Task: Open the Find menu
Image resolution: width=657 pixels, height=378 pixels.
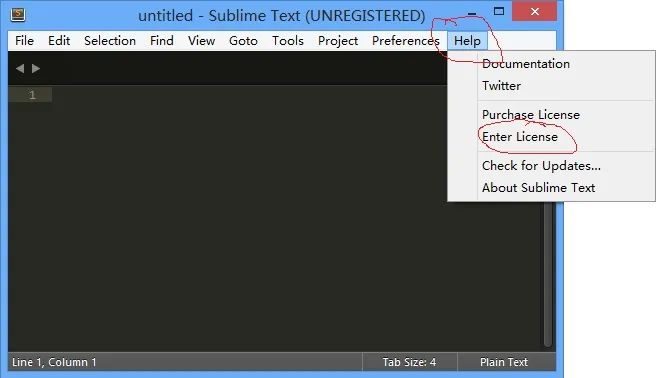Action: (162, 41)
